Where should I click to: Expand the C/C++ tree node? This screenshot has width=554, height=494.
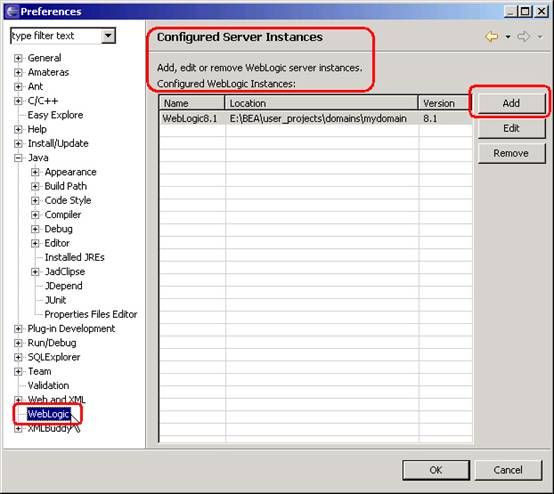point(18,101)
